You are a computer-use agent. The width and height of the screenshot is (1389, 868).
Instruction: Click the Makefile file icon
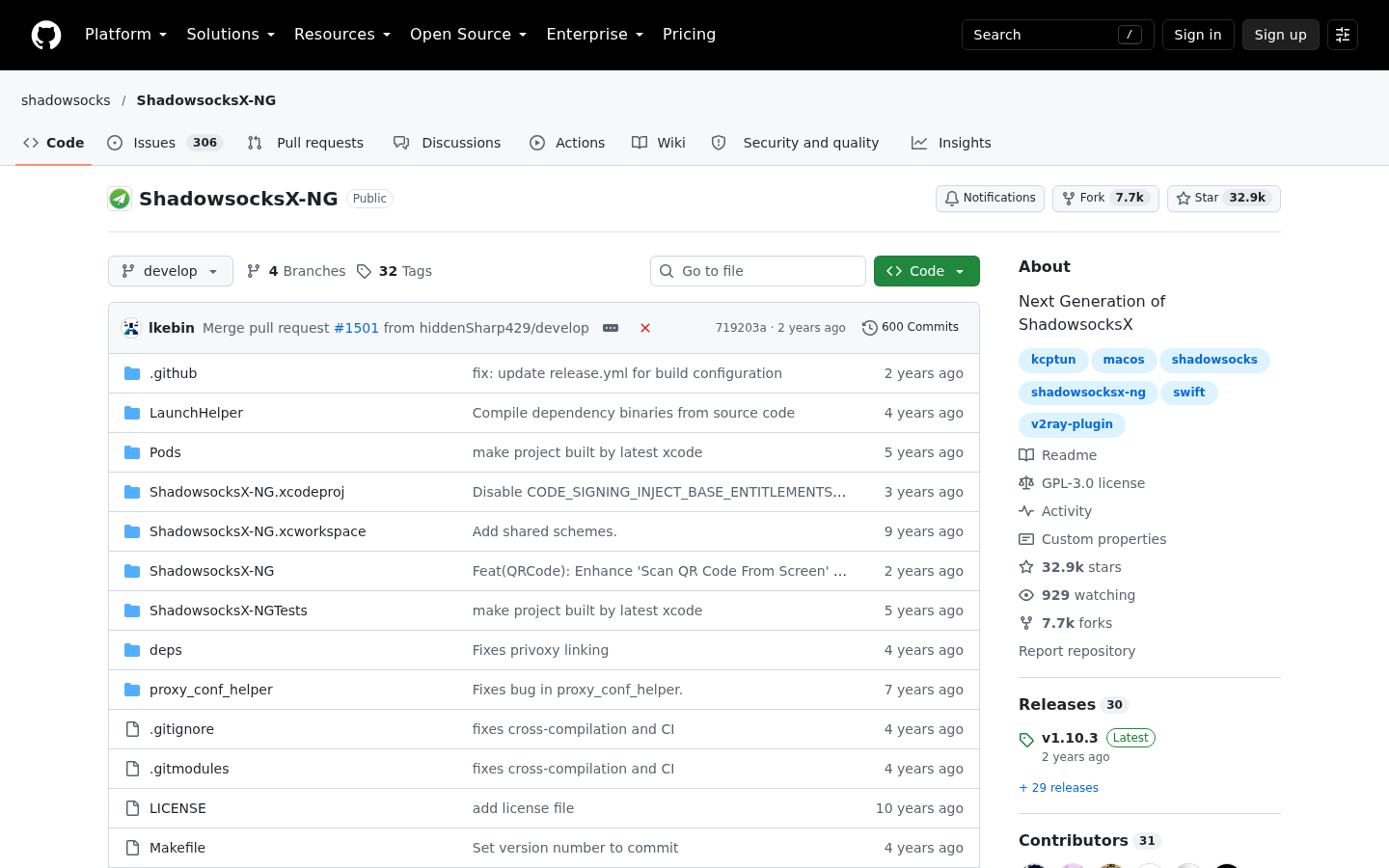132,848
